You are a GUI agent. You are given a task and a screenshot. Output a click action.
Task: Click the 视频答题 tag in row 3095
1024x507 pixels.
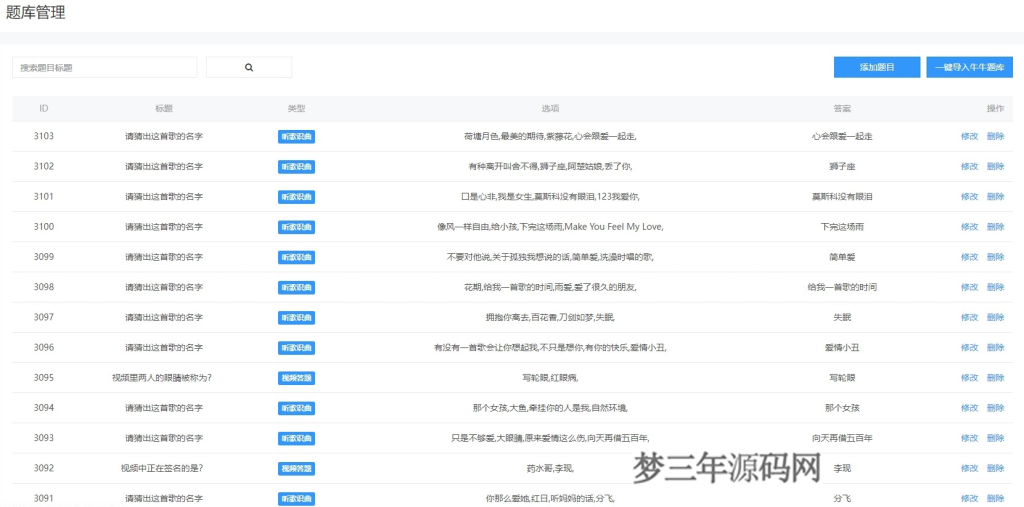click(x=296, y=378)
